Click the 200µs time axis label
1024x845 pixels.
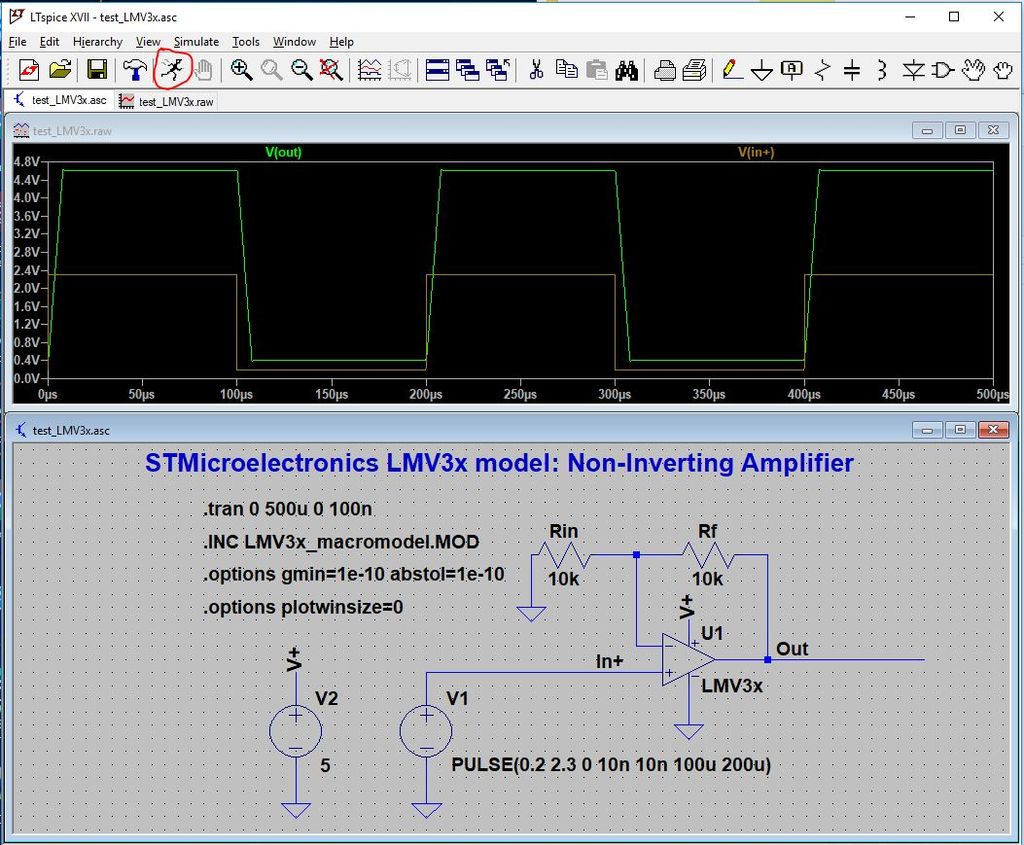pos(426,394)
